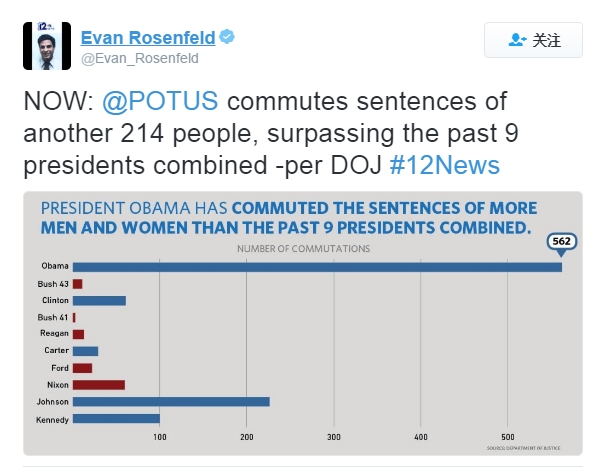616x467 pixels.
Task: Click the Obama bar in chart
Action: tap(316, 266)
